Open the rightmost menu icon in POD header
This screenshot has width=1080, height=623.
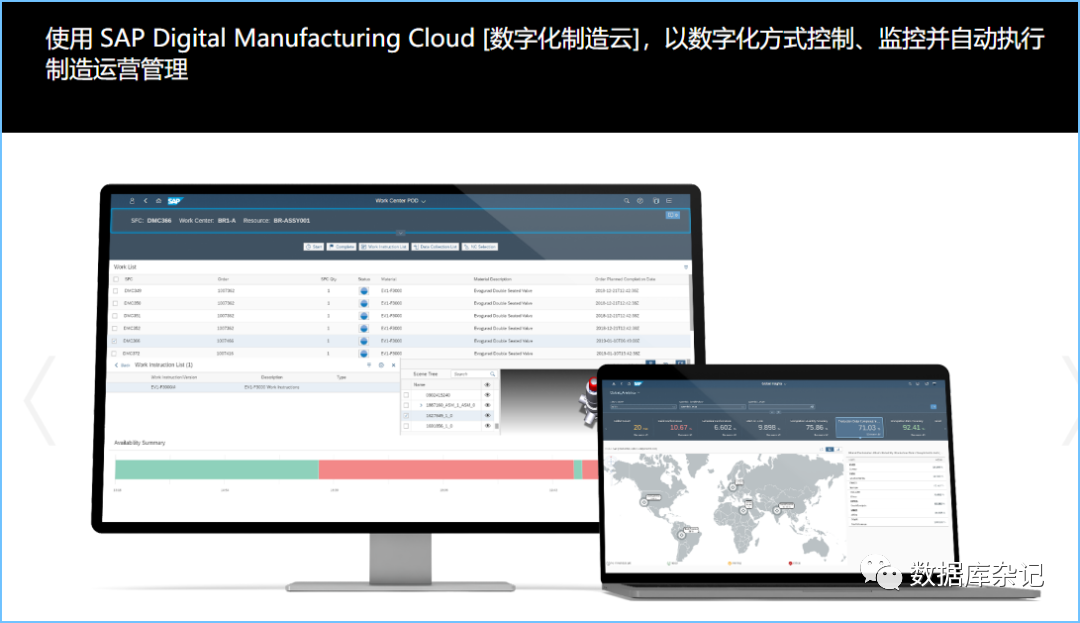point(668,201)
